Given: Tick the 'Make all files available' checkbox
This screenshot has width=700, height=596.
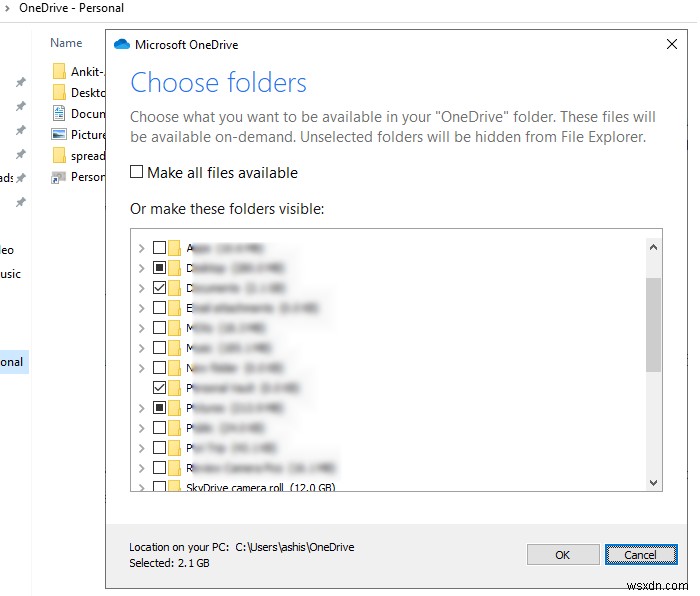Looking at the screenshot, I should 136,172.
